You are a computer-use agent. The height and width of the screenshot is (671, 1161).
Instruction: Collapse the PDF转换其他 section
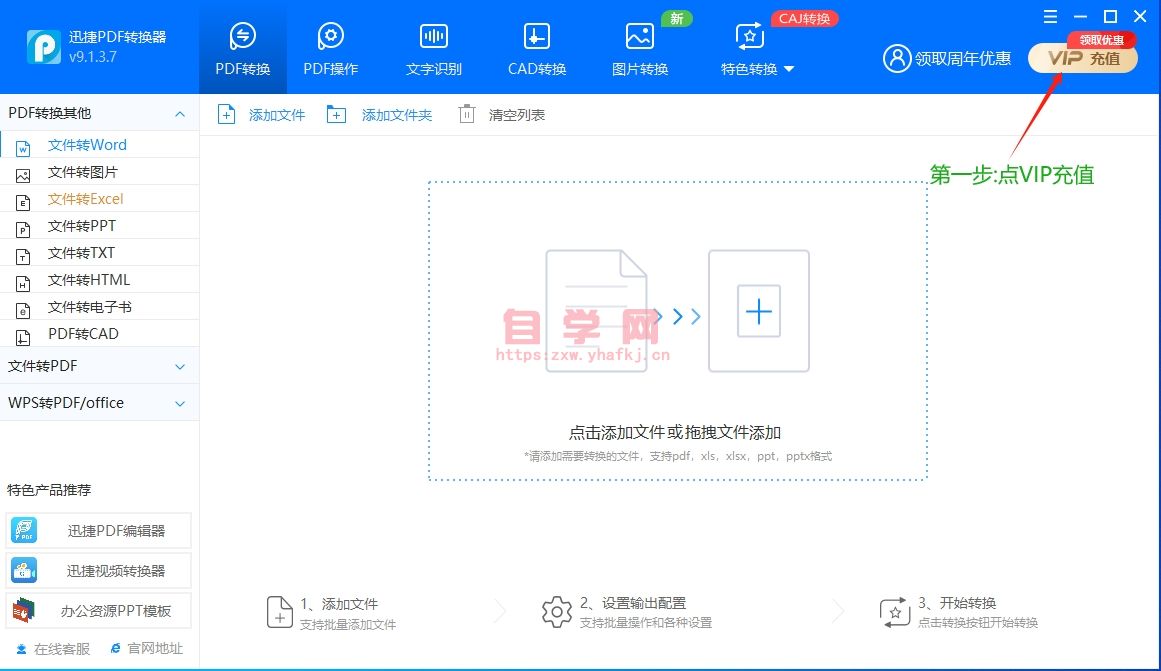[x=180, y=114]
